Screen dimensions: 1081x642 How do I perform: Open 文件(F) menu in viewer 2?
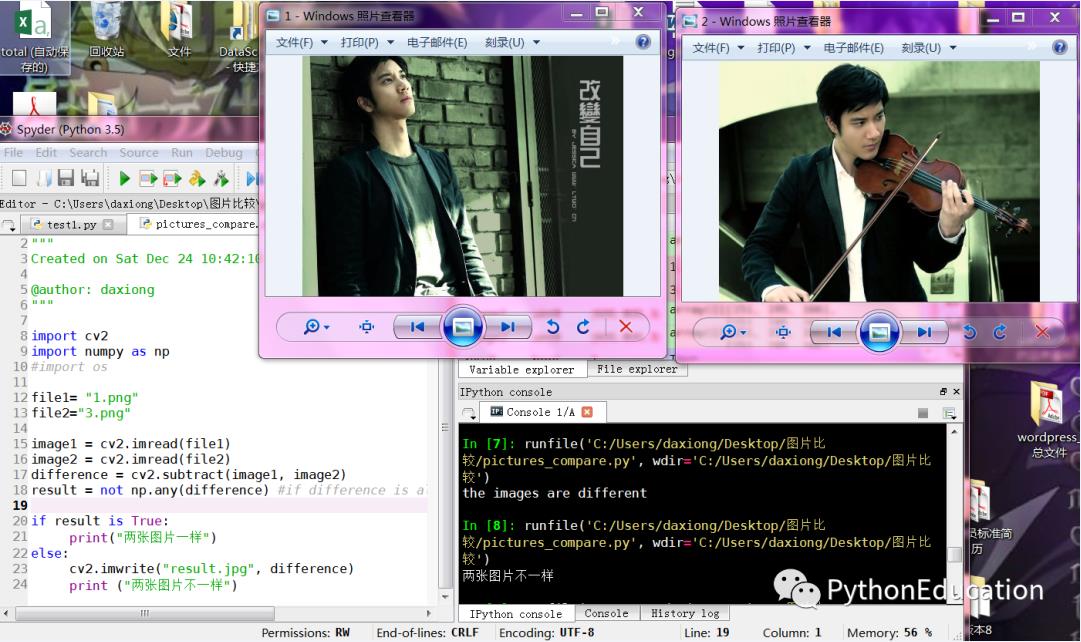[x=718, y=48]
